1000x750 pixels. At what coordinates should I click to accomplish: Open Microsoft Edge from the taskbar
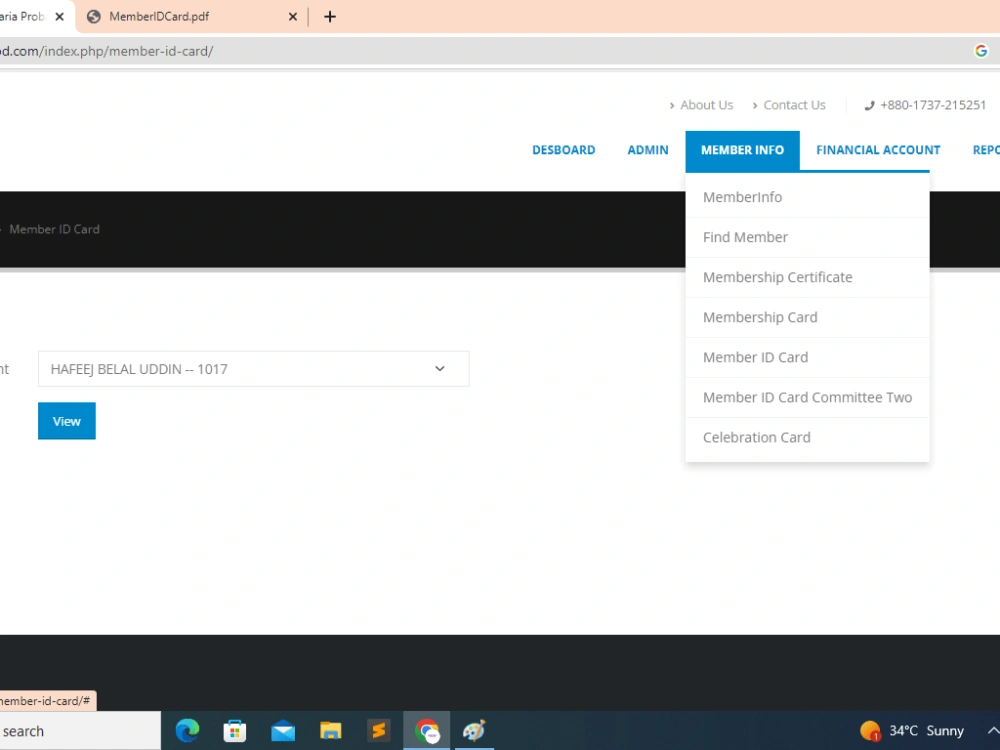click(188, 730)
